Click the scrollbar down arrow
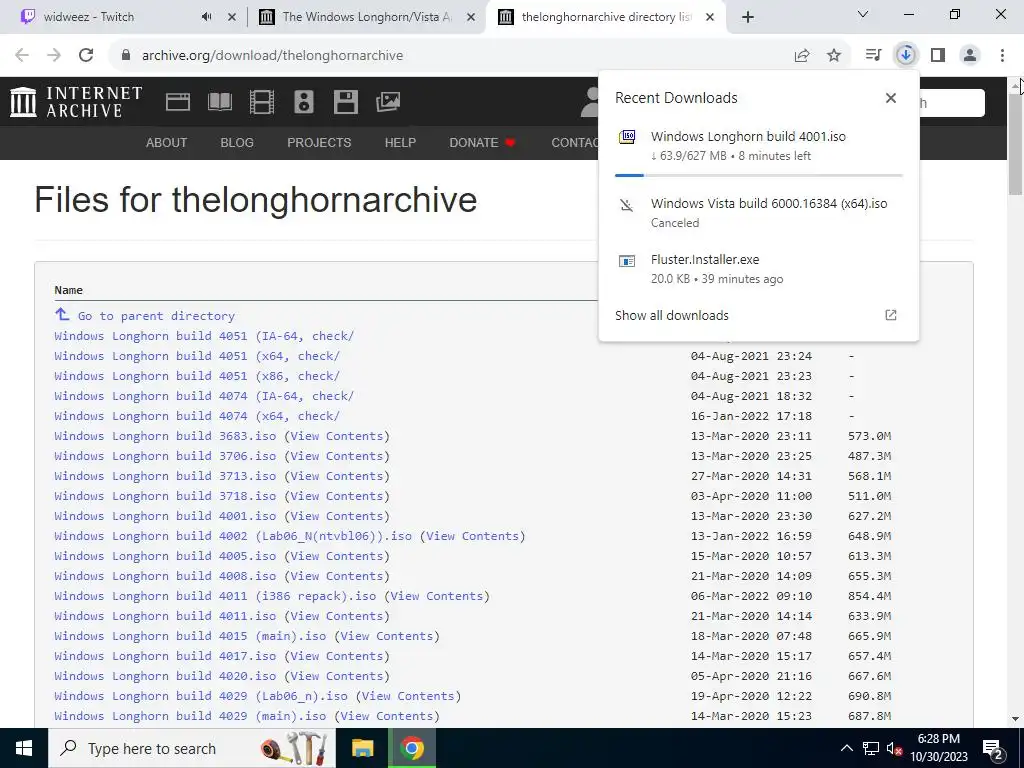Screen dimensions: 1024x768 pyautogui.click(x=1016, y=720)
